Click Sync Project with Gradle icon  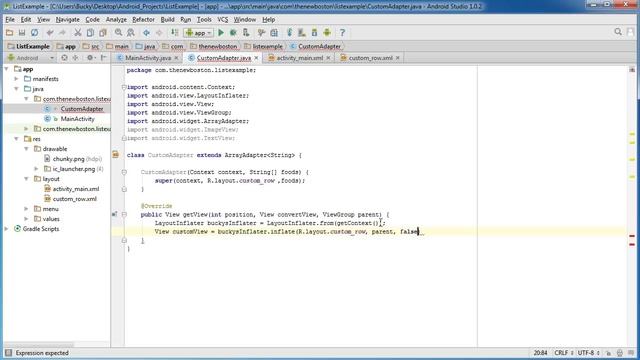point(289,33)
